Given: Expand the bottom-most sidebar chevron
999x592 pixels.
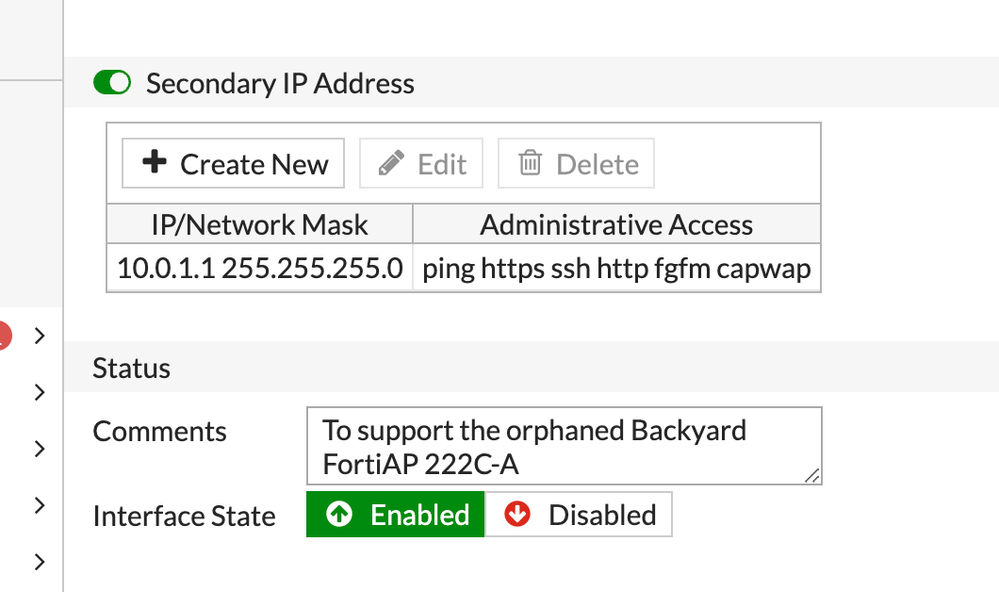Looking at the screenshot, I should [40, 562].
